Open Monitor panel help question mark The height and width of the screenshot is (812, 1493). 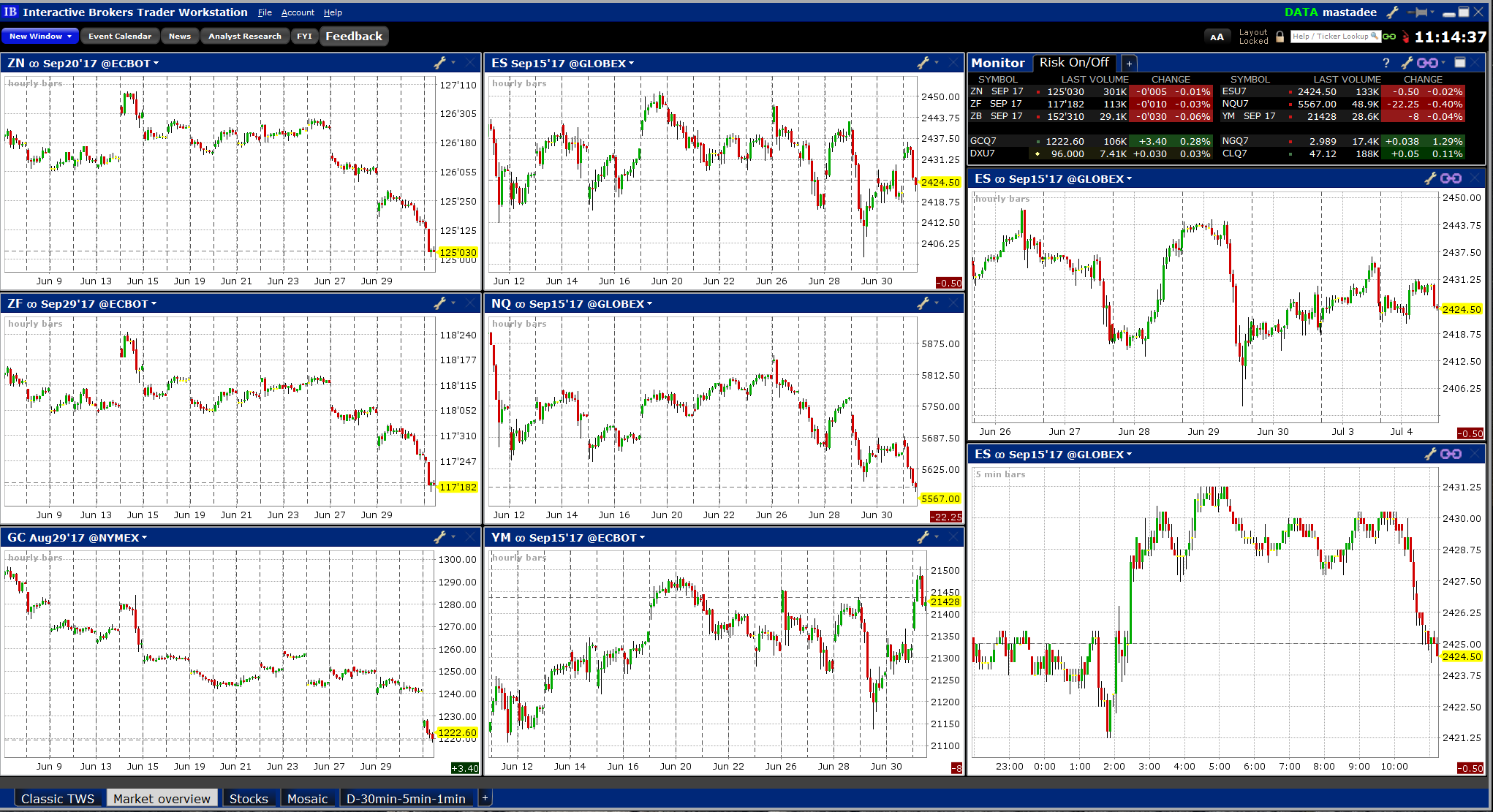[x=1386, y=63]
